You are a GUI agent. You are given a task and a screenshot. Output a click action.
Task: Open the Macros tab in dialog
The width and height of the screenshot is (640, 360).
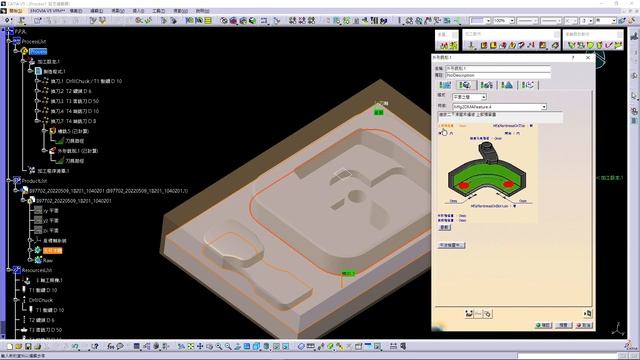[x=529, y=85]
